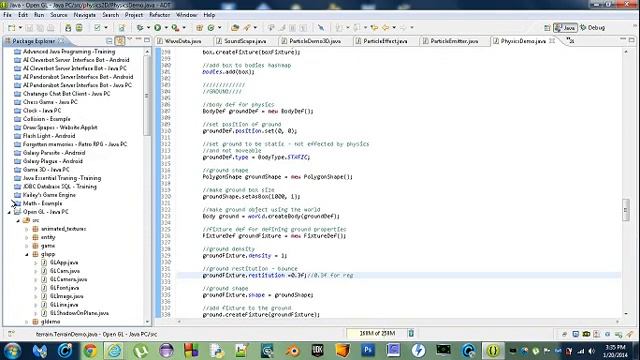The image size is (640, 360).
Task: Collapse the src folder node
Action: click(18, 220)
